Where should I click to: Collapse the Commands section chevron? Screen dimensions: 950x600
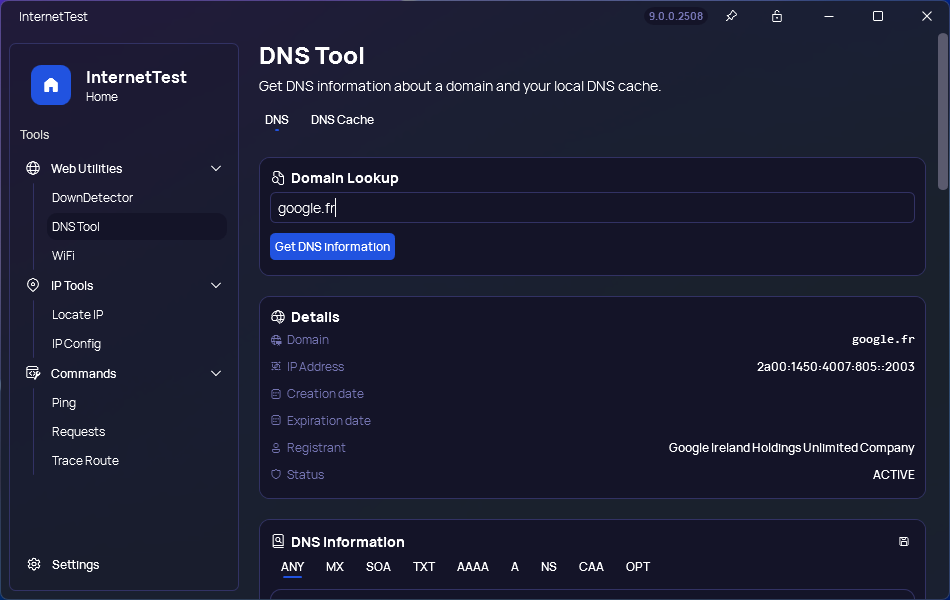[x=216, y=373]
